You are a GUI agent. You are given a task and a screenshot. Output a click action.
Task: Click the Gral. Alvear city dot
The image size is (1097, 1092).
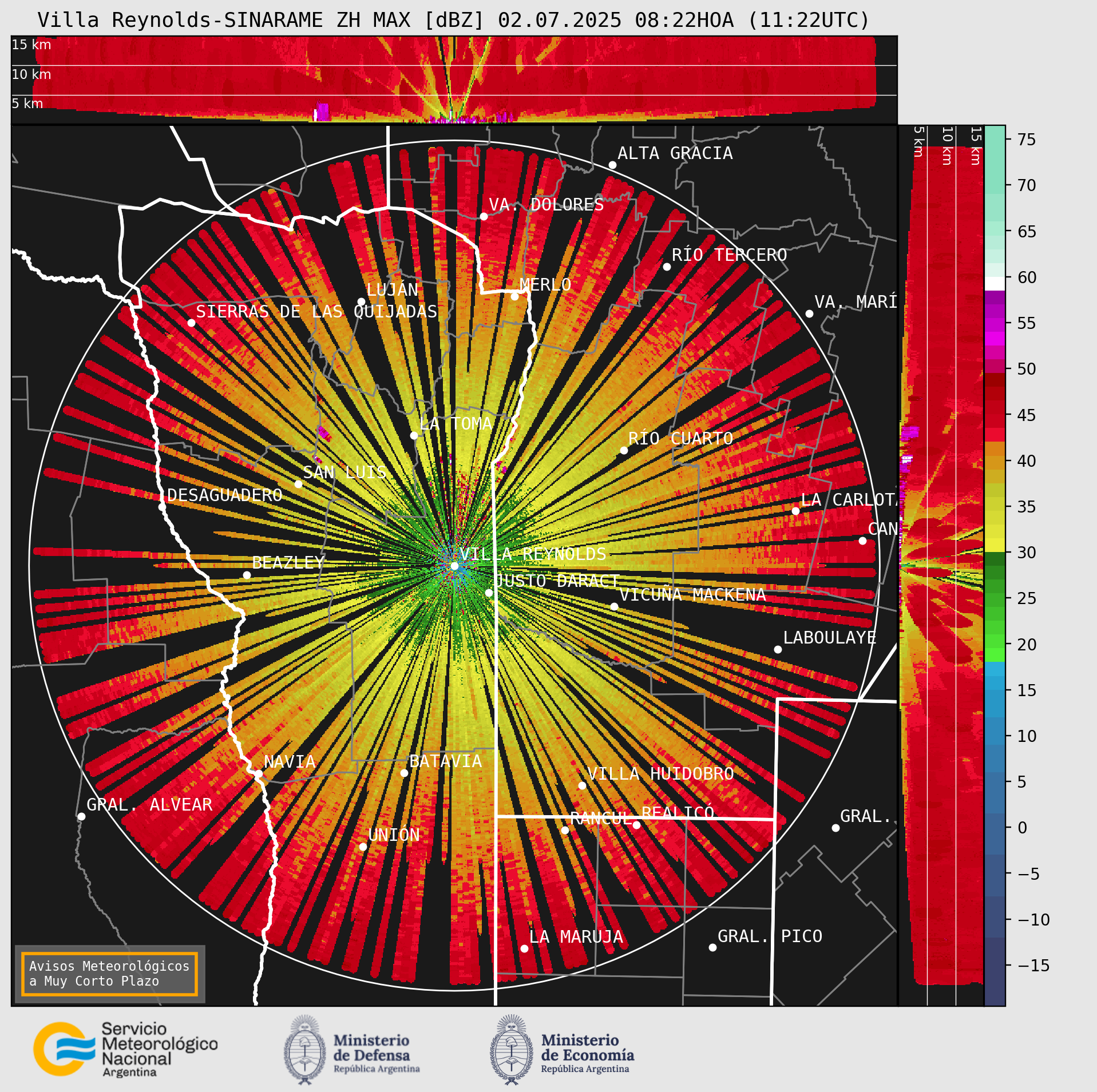pos(81,816)
